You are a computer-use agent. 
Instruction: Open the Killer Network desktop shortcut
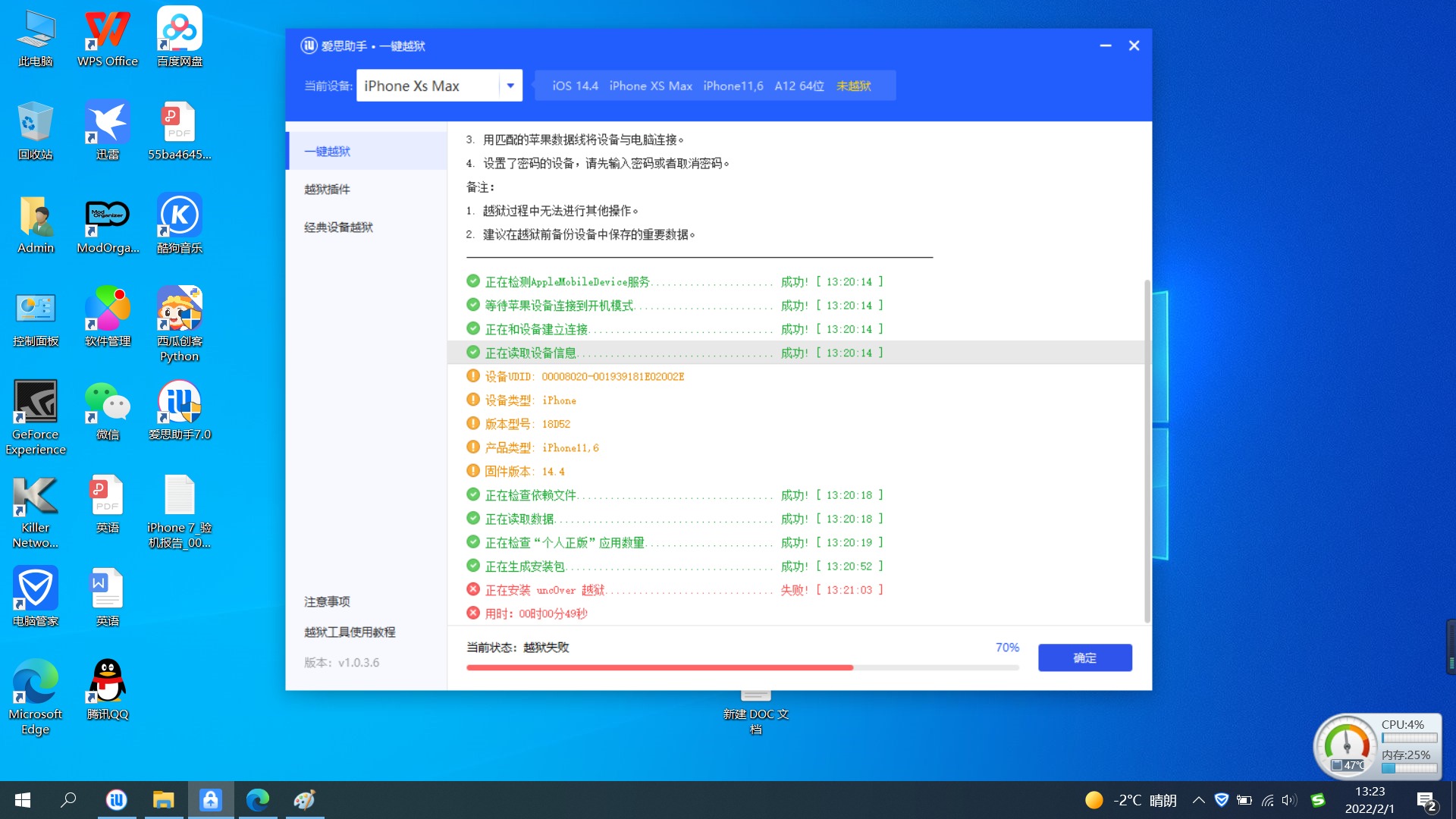click(x=36, y=511)
